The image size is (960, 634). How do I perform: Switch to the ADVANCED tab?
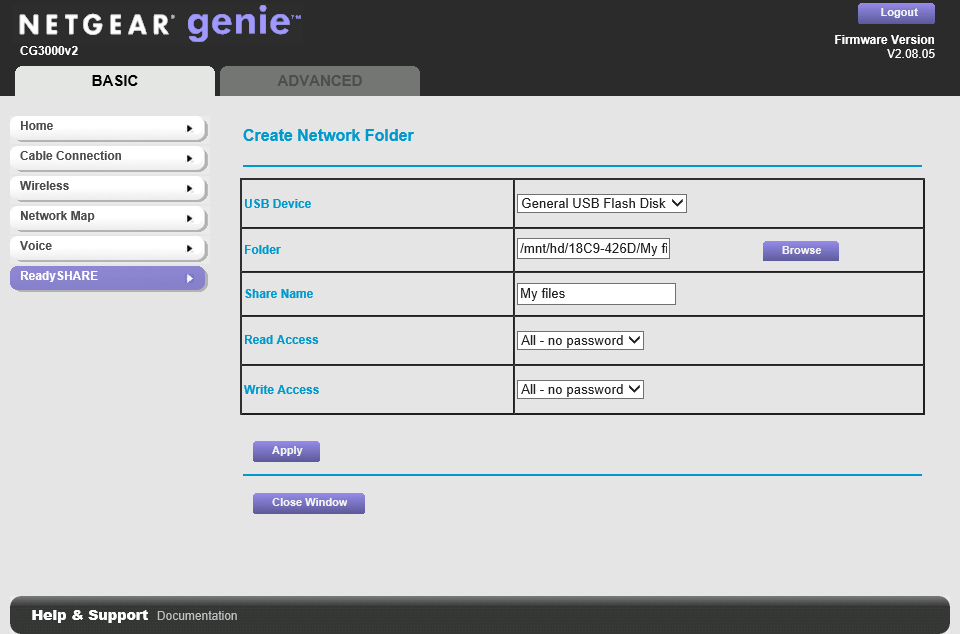319,81
